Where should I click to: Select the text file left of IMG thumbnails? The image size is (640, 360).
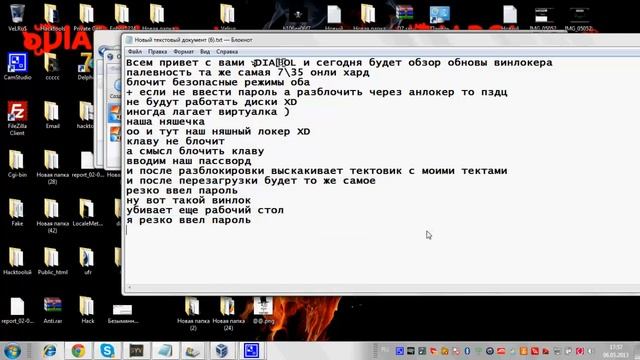coord(509,17)
